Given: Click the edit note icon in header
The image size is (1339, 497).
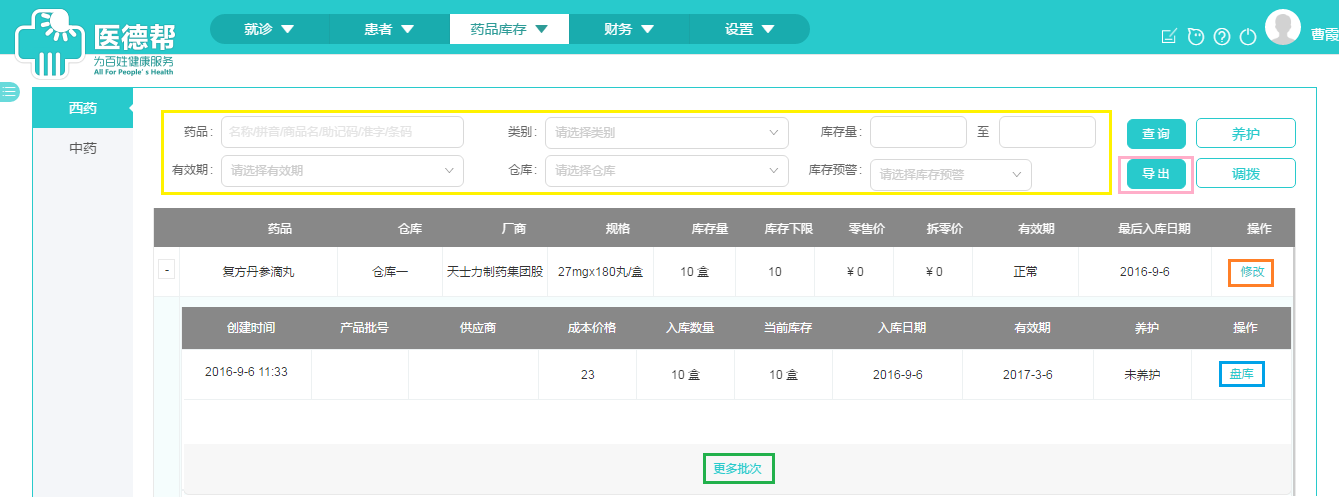Looking at the screenshot, I should pos(1169,36).
